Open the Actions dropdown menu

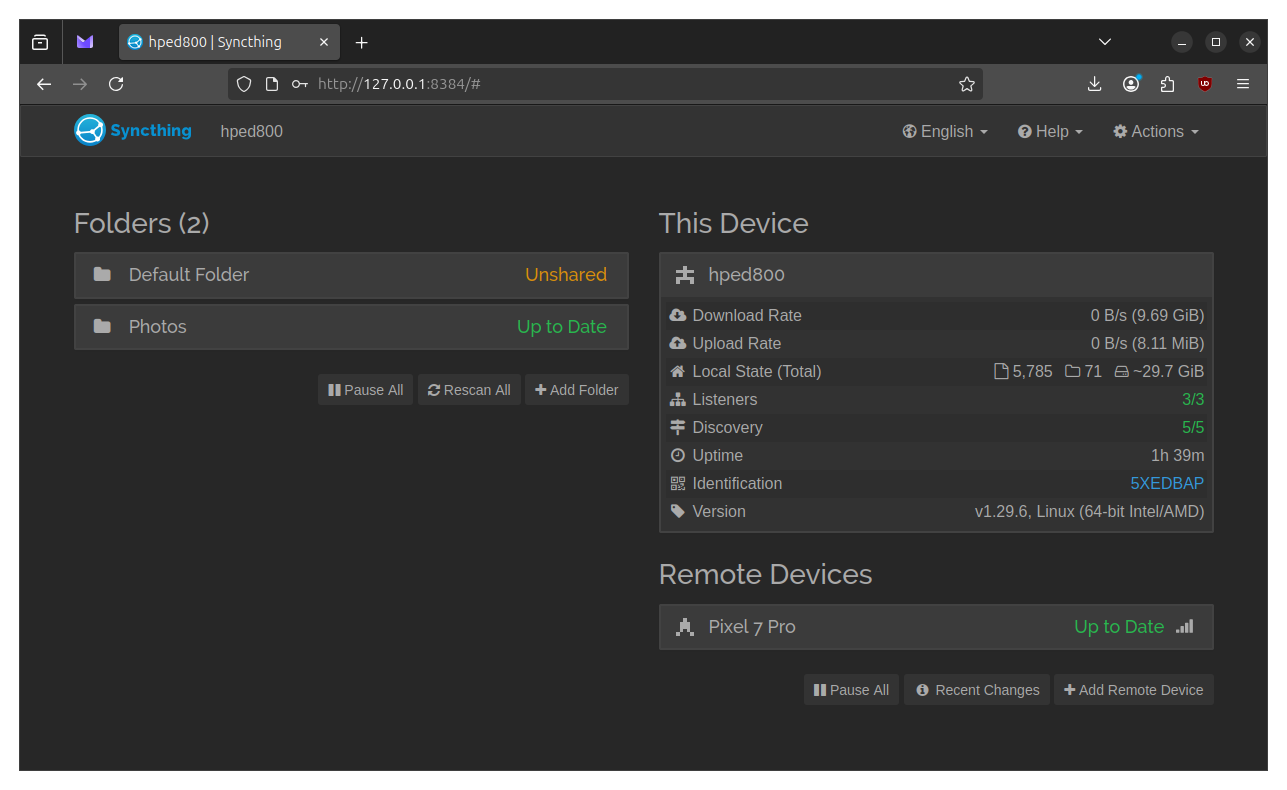(1156, 131)
